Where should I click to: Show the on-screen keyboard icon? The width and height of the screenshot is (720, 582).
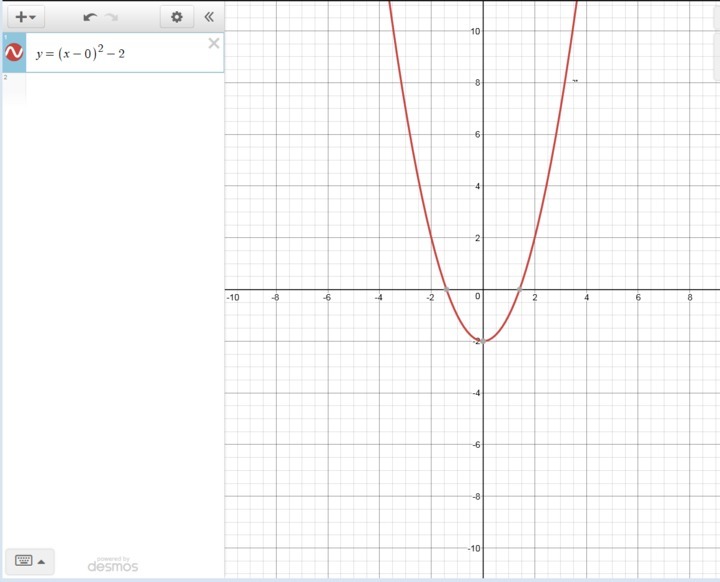tap(22, 561)
